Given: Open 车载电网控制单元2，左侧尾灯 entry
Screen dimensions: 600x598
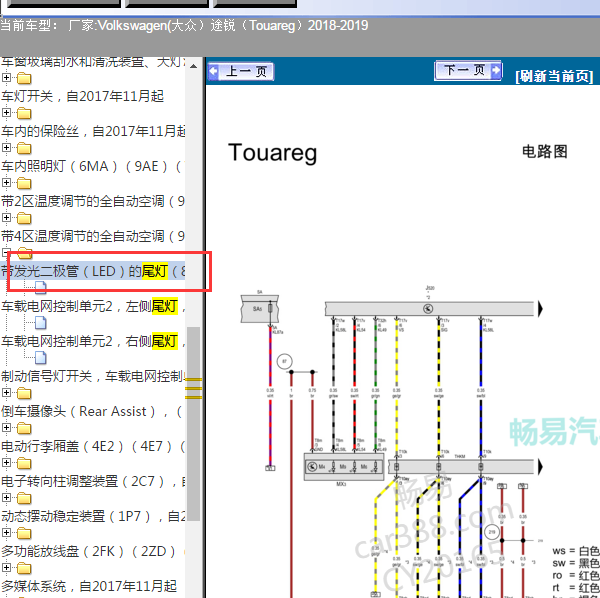Looking at the screenshot, I should click(x=93, y=306).
